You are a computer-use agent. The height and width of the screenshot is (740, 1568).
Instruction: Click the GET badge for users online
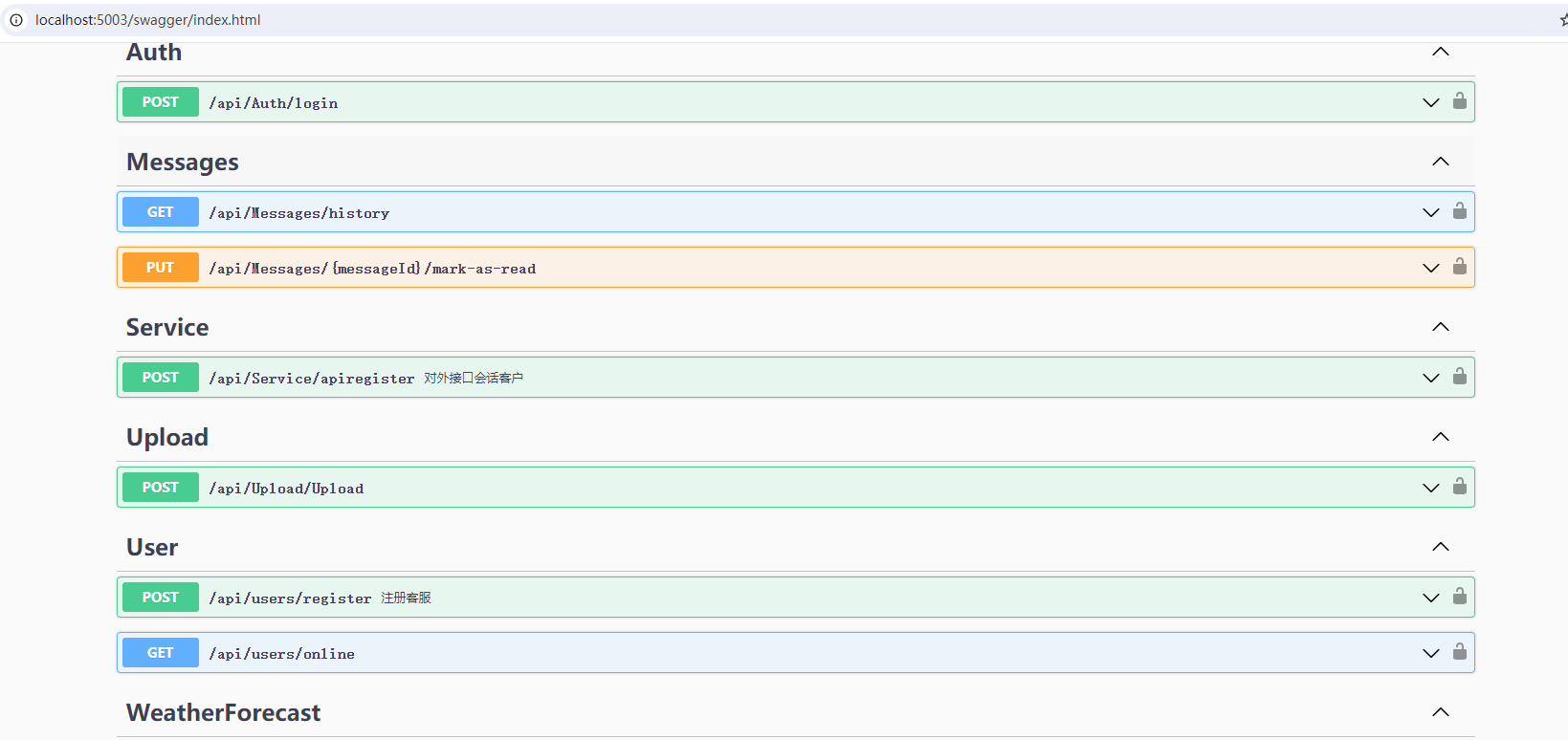(x=161, y=653)
